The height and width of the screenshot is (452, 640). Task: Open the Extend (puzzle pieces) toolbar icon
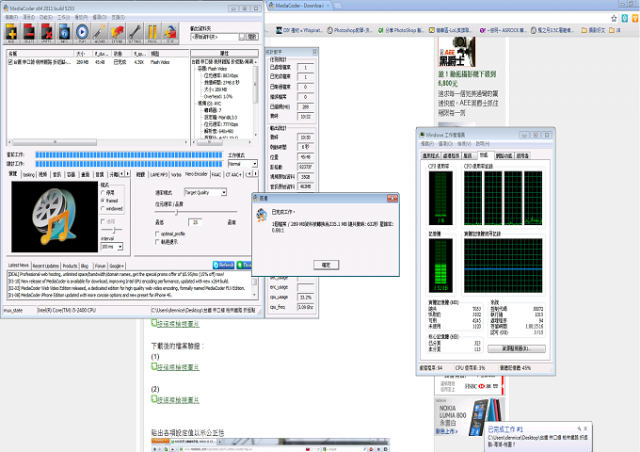point(117,33)
